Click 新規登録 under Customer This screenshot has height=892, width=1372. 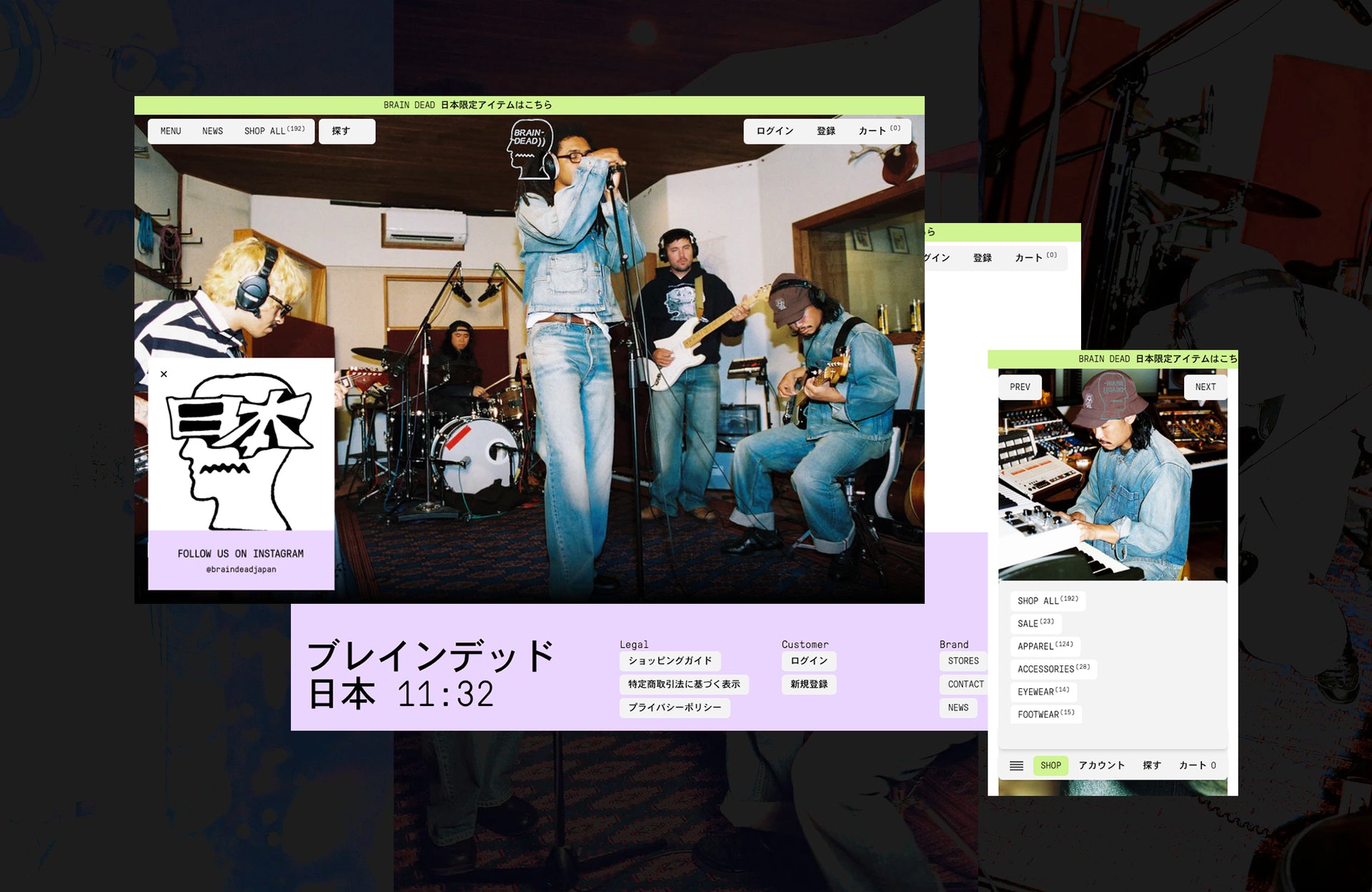pos(809,685)
